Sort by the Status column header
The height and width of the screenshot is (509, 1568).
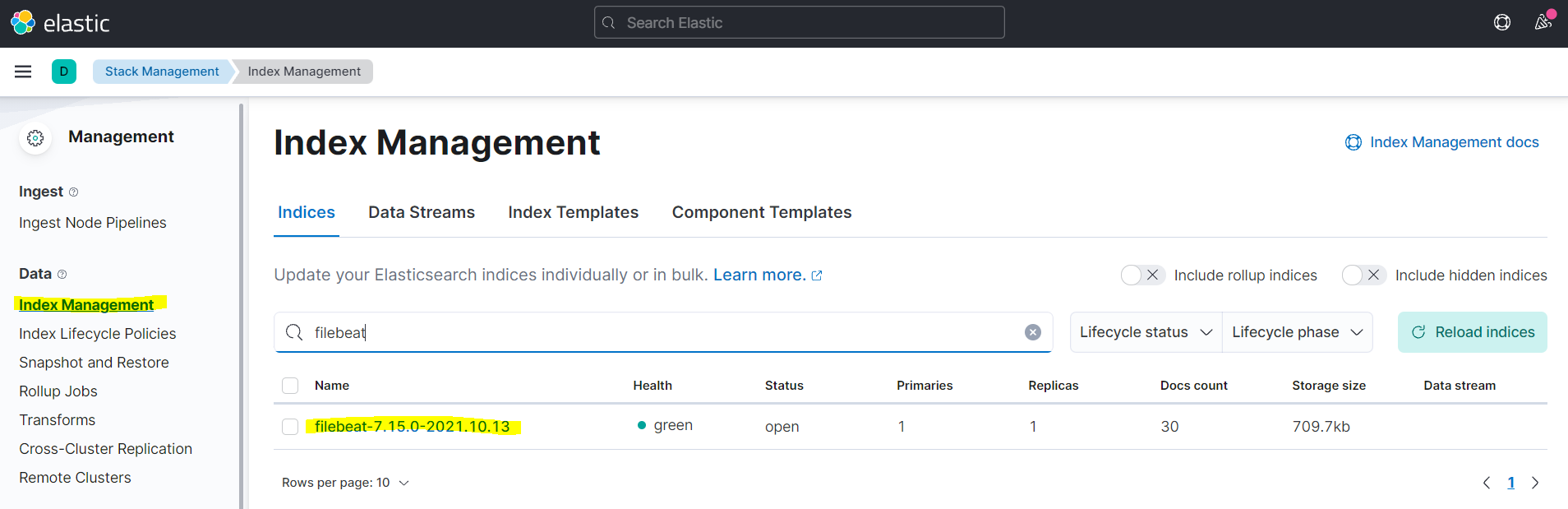coord(784,386)
